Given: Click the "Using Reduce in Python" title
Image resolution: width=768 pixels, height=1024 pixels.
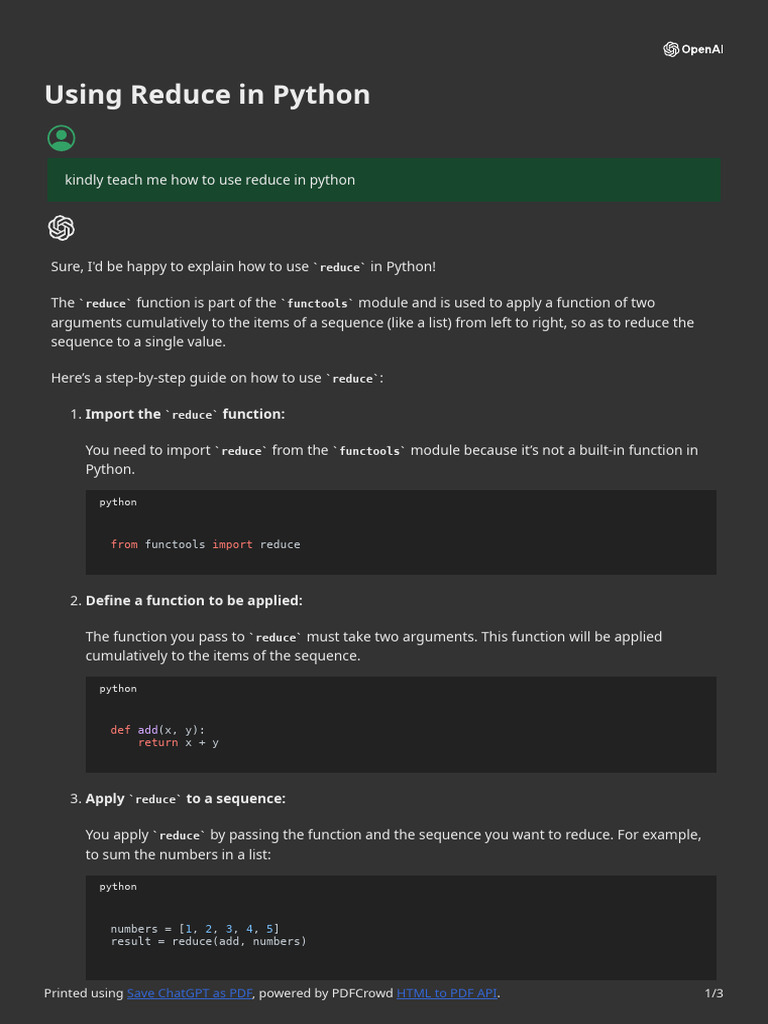Looking at the screenshot, I should click(207, 94).
